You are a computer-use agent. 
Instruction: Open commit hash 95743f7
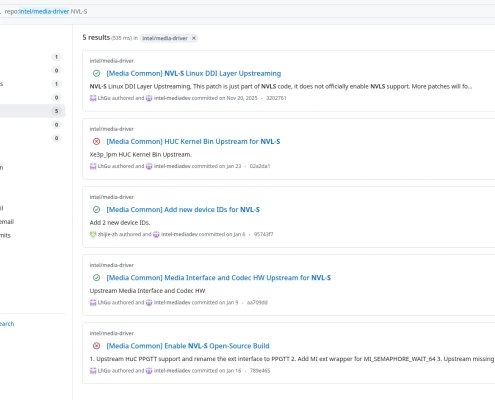263,234
